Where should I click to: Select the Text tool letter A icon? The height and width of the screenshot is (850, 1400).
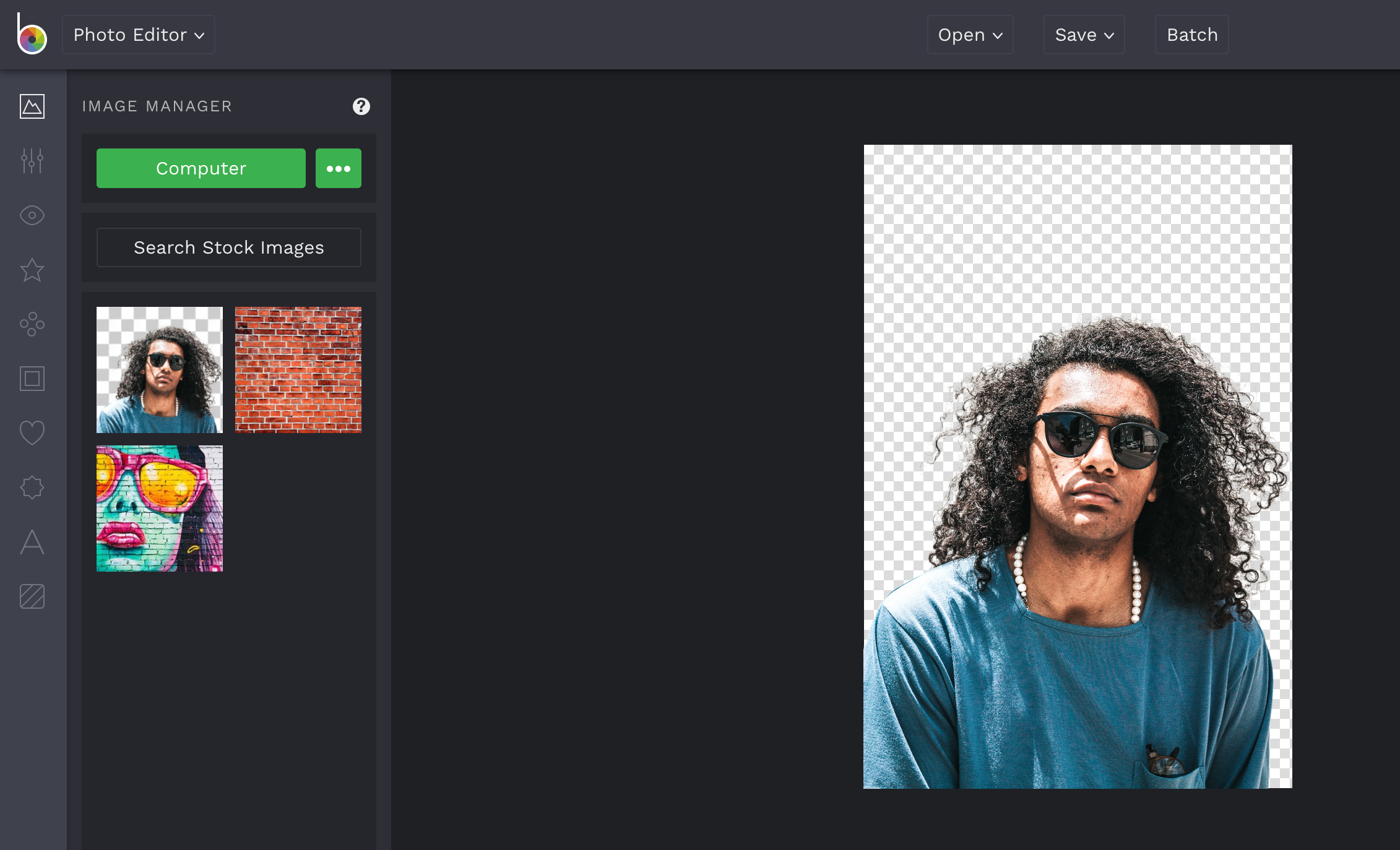(32, 542)
